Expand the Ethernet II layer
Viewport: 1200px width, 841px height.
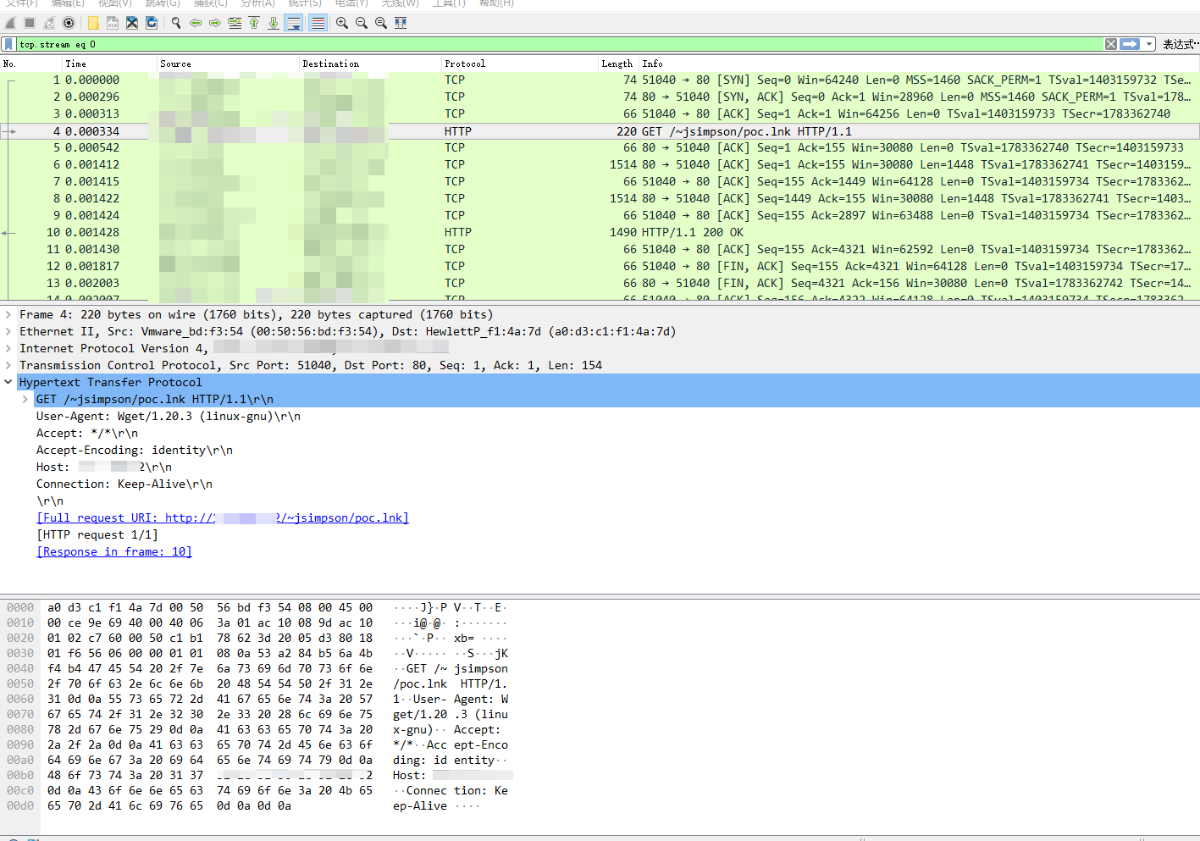[x=9, y=332]
